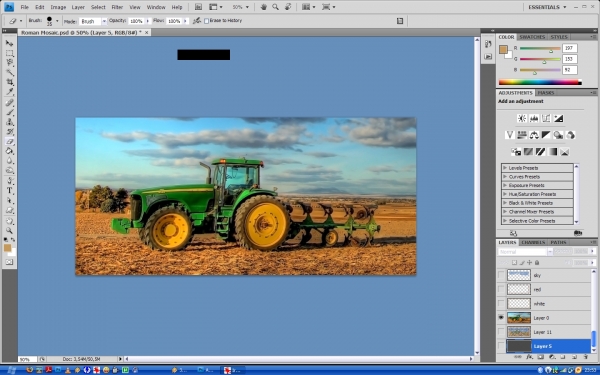The height and width of the screenshot is (375, 600).
Task: Select the Type tool
Action: [x=10, y=191]
